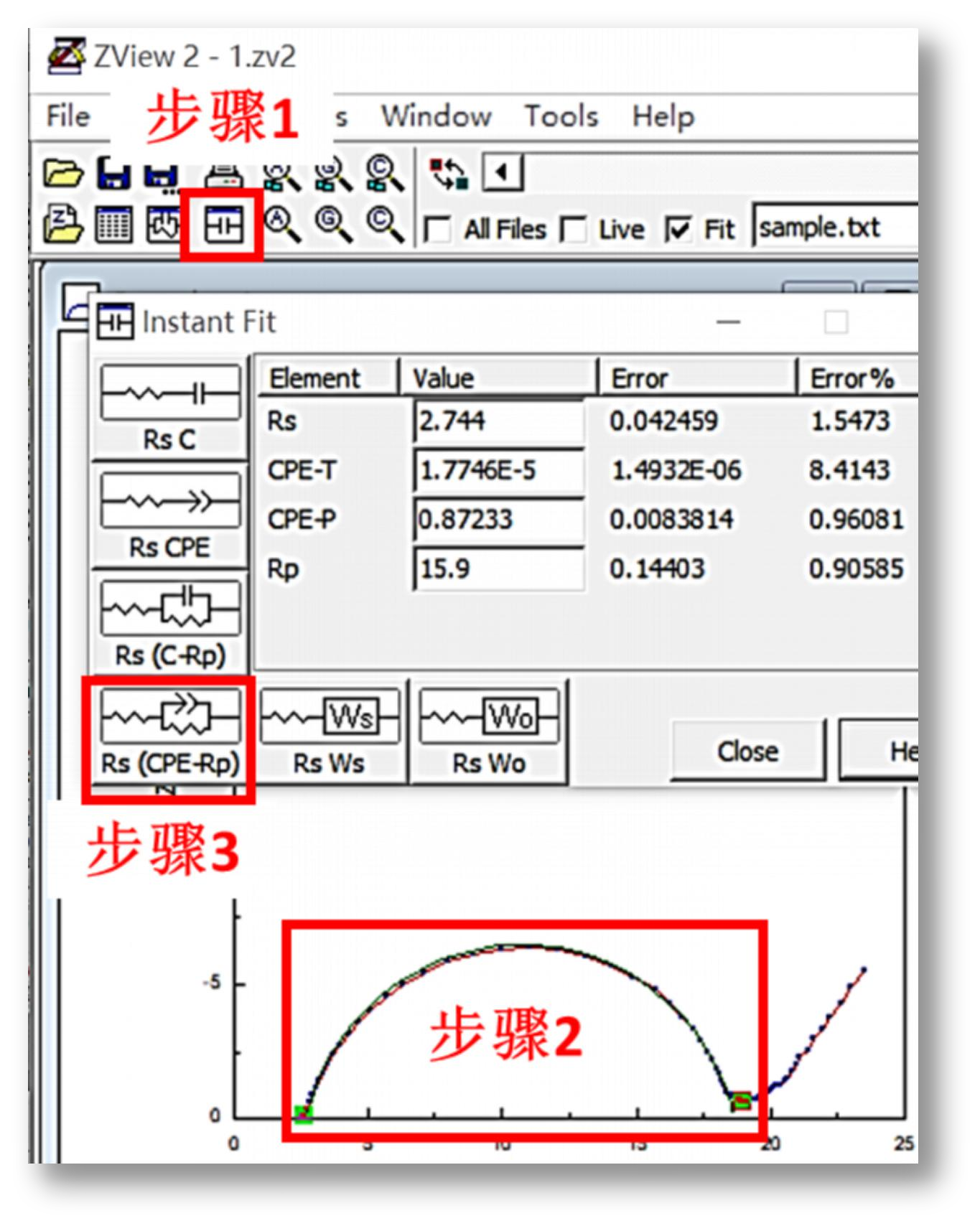Click the Error column header

click(697, 378)
